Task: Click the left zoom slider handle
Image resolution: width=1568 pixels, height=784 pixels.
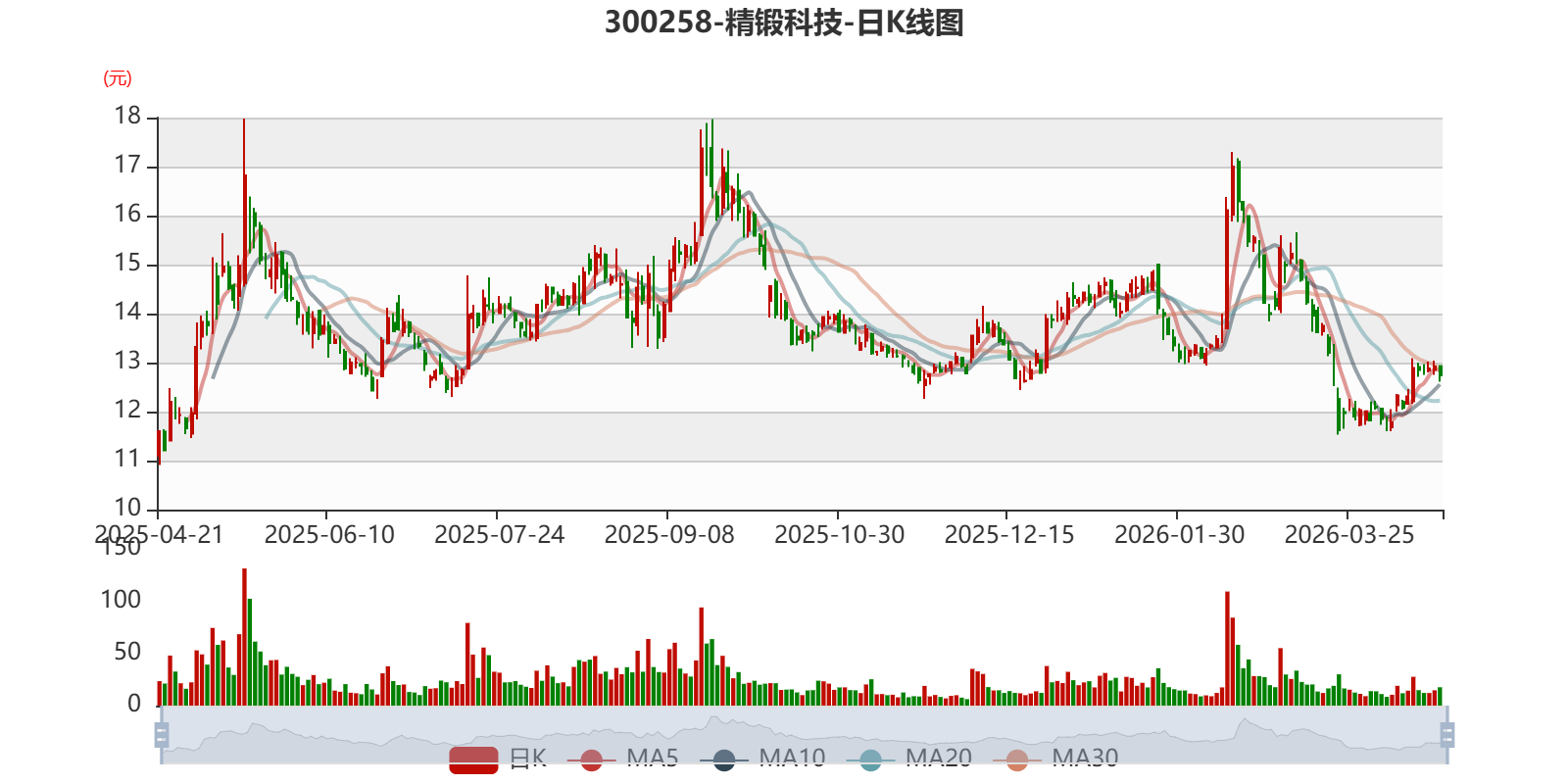Action: pyautogui.click(x=162, y=734)
